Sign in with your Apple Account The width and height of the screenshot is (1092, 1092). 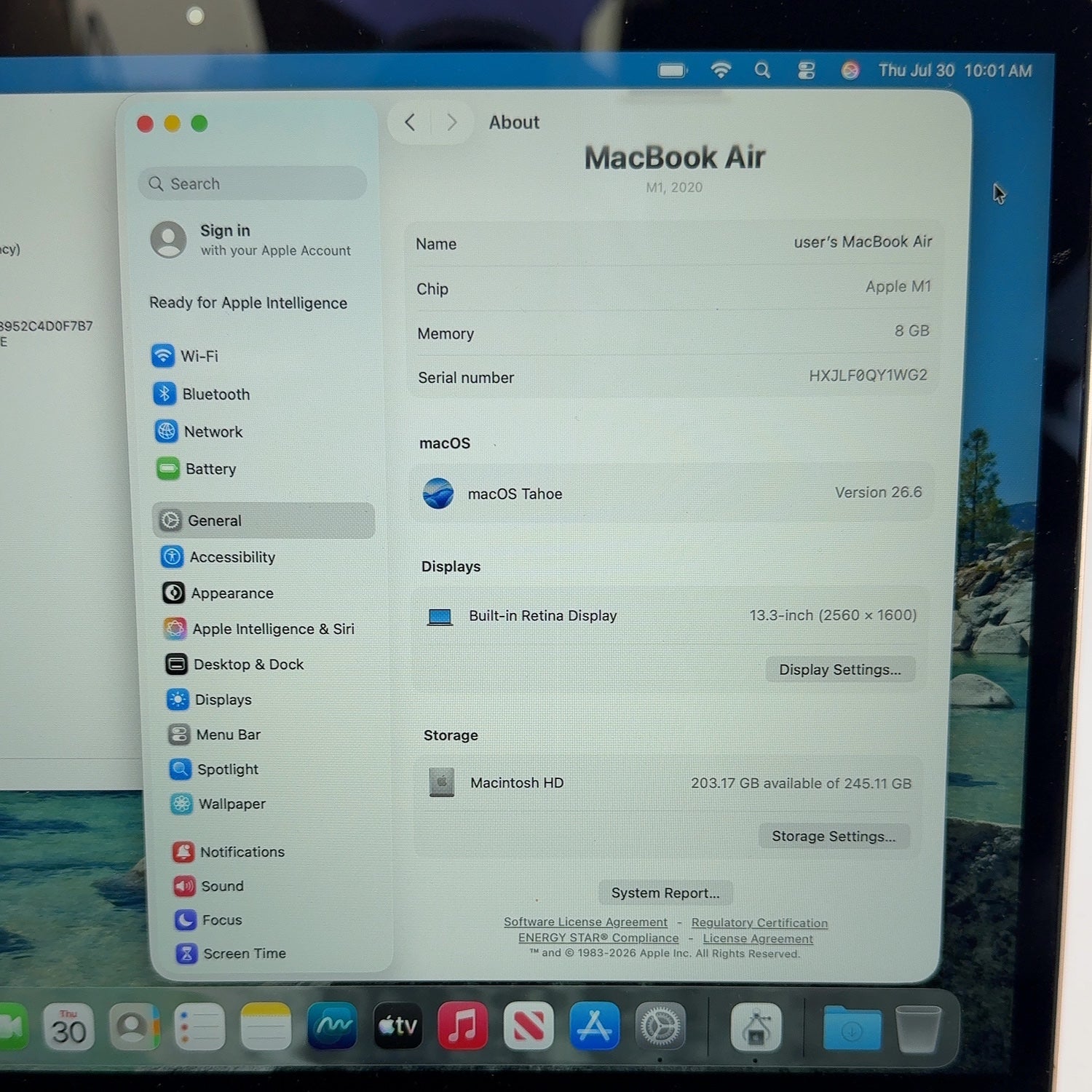(x=251, y=240)
